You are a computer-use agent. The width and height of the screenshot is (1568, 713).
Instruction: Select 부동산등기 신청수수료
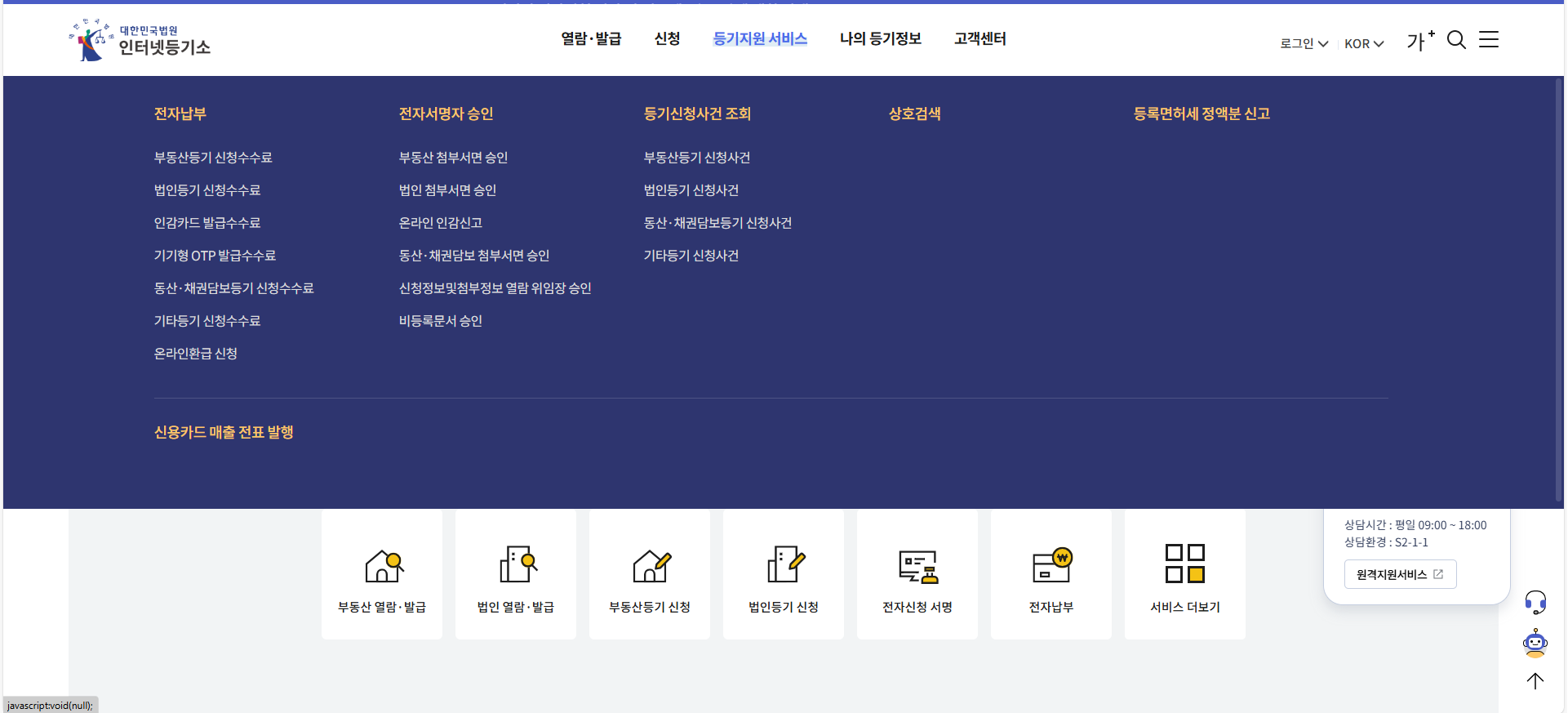pos(213,158)
